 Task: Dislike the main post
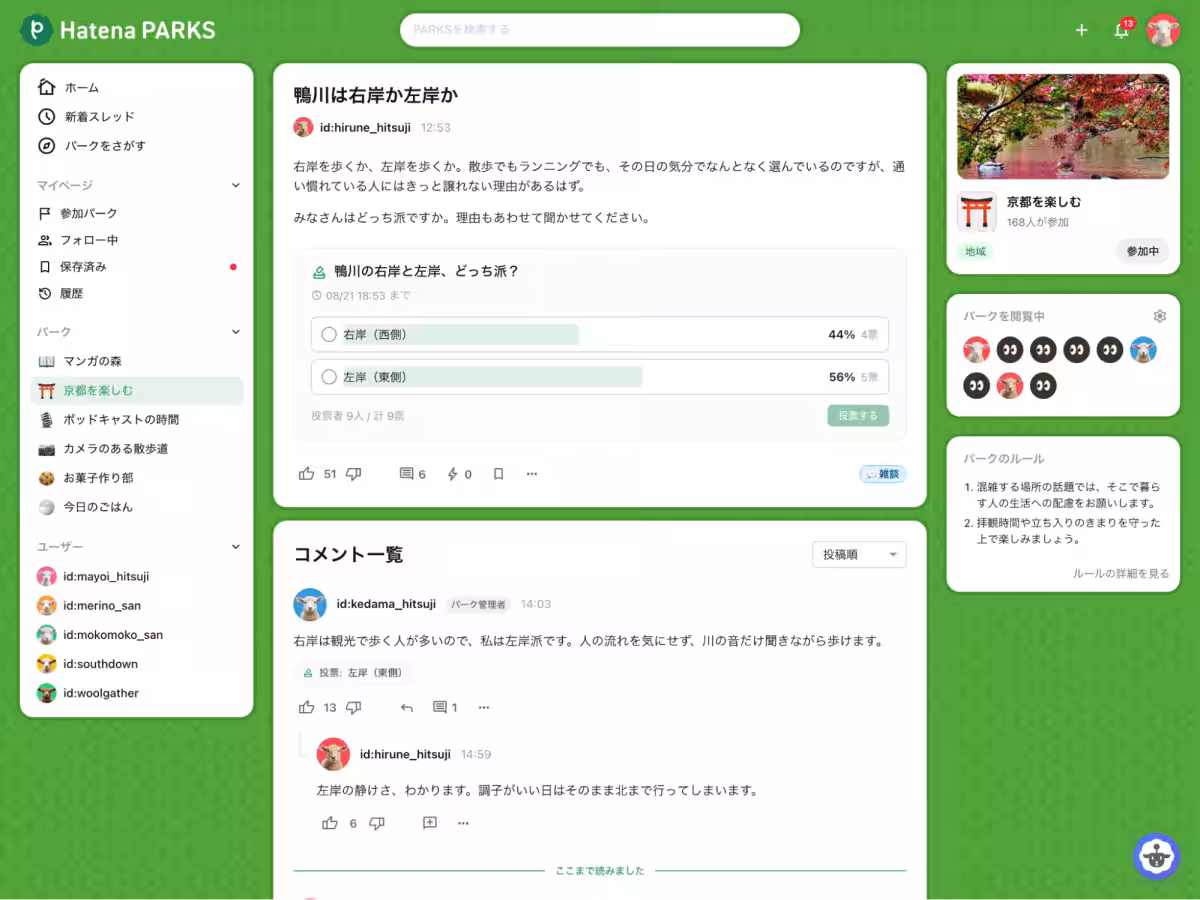[353, 474]
